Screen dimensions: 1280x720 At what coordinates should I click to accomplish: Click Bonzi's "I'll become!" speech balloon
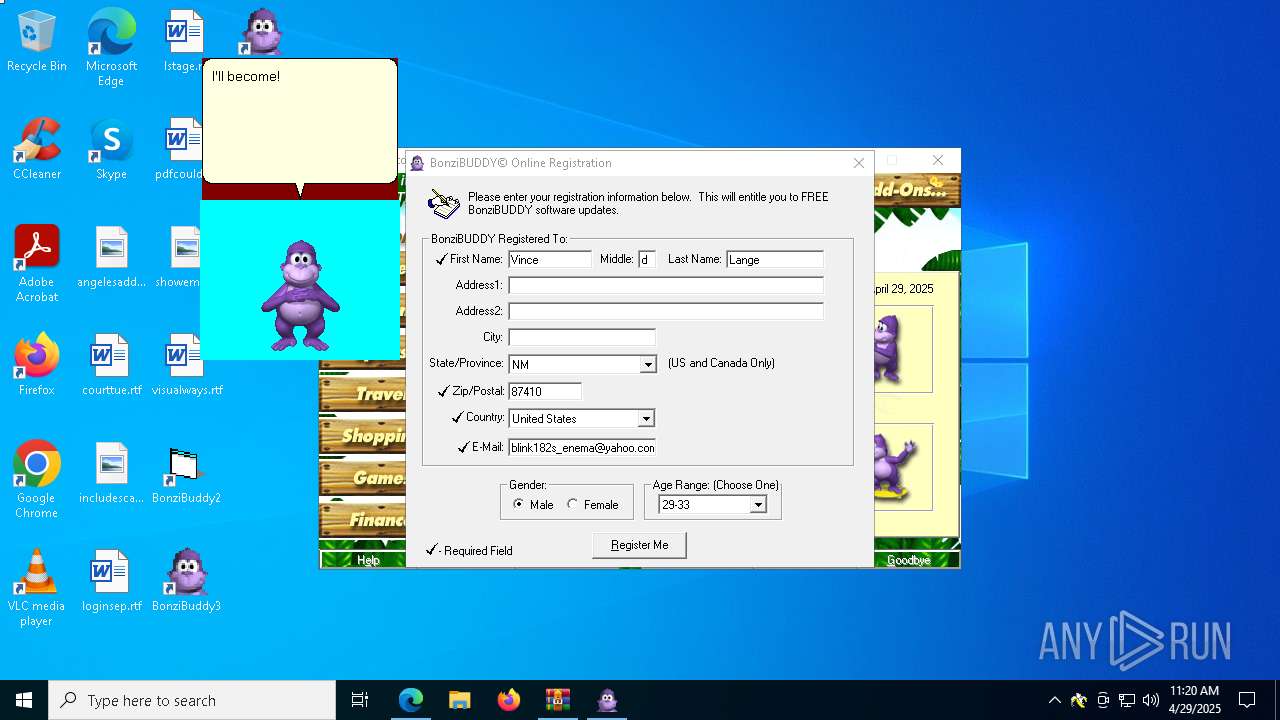tap(300, 121)
